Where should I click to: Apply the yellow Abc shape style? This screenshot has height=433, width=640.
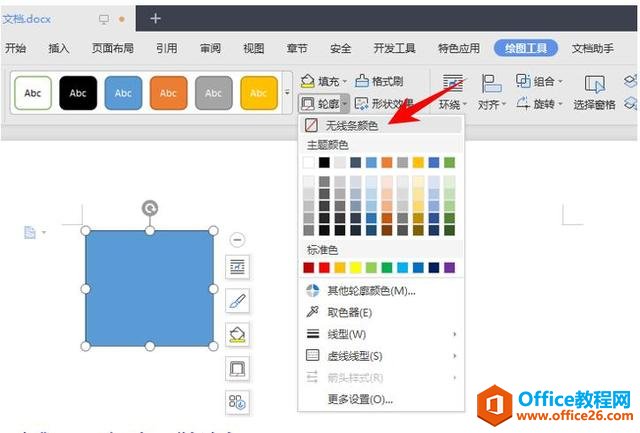point(259,93)
